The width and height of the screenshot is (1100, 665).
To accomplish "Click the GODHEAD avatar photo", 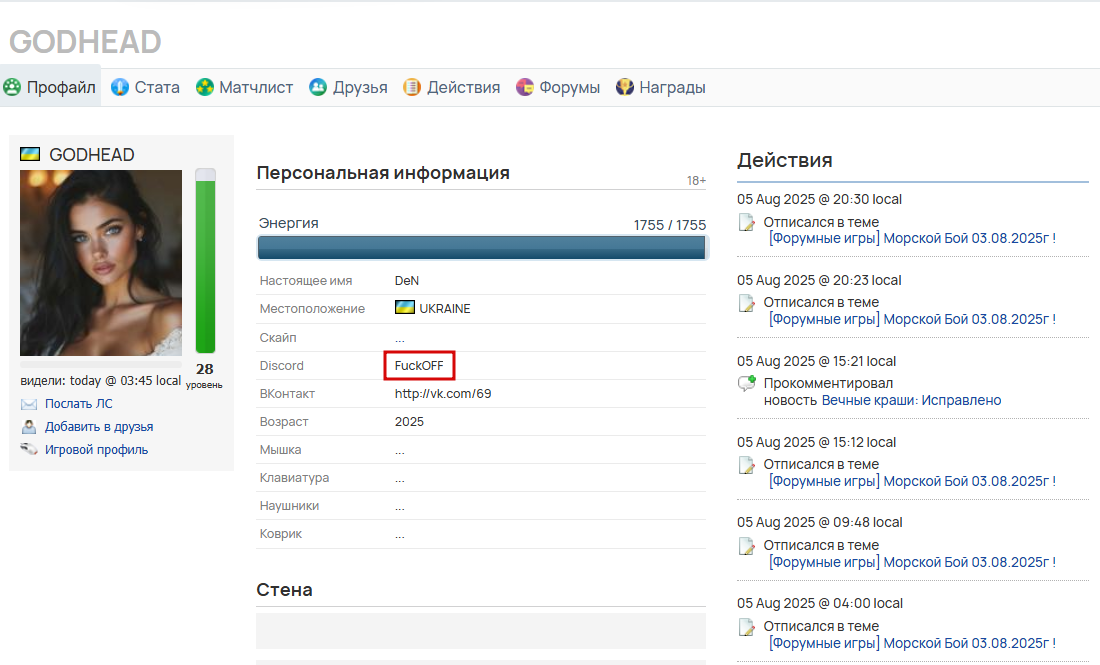I will 101,263.
